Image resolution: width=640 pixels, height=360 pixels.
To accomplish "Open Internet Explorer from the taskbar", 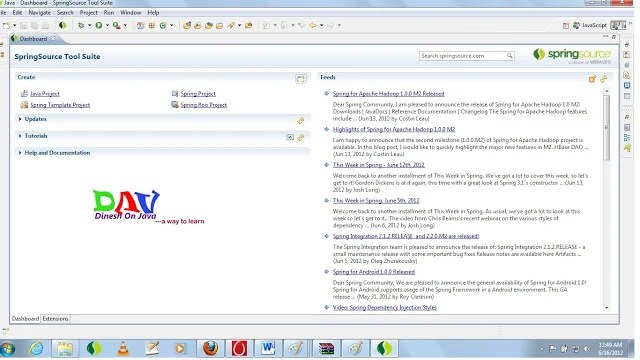I will point(36,349).
